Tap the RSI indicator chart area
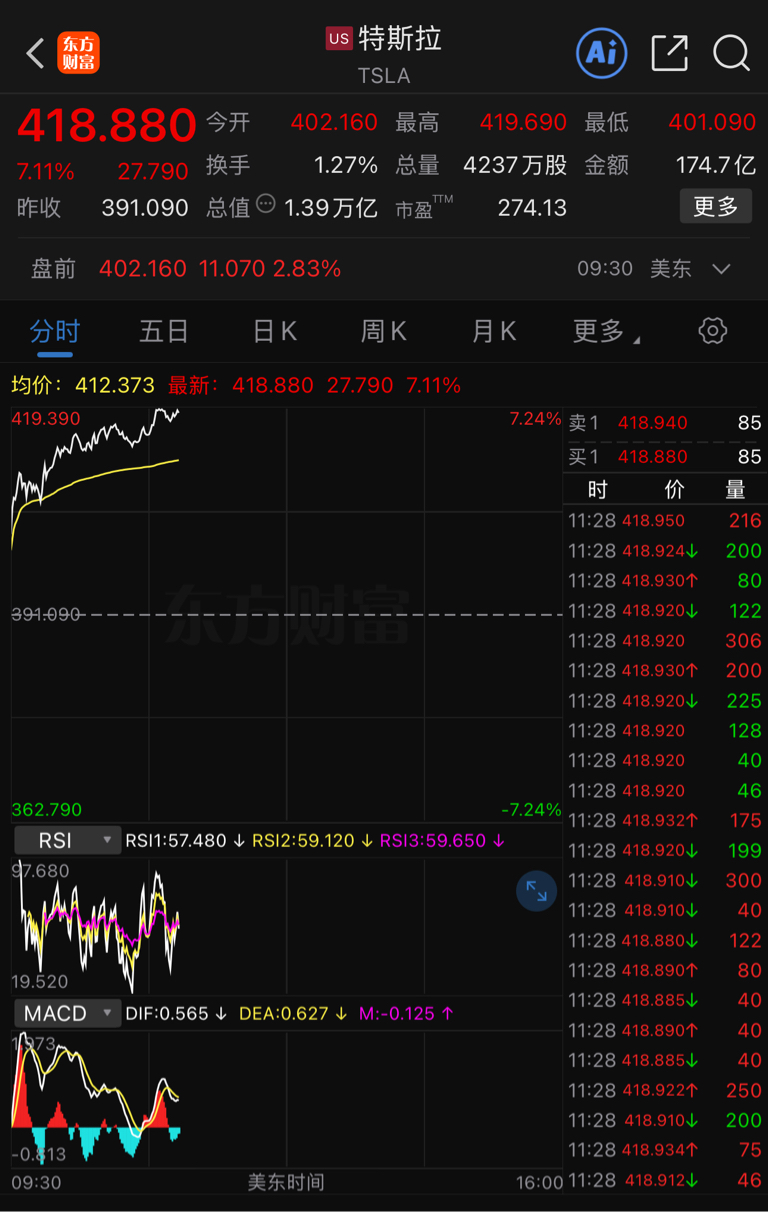This screenshot has height=1212, width=768. point(286,926)
